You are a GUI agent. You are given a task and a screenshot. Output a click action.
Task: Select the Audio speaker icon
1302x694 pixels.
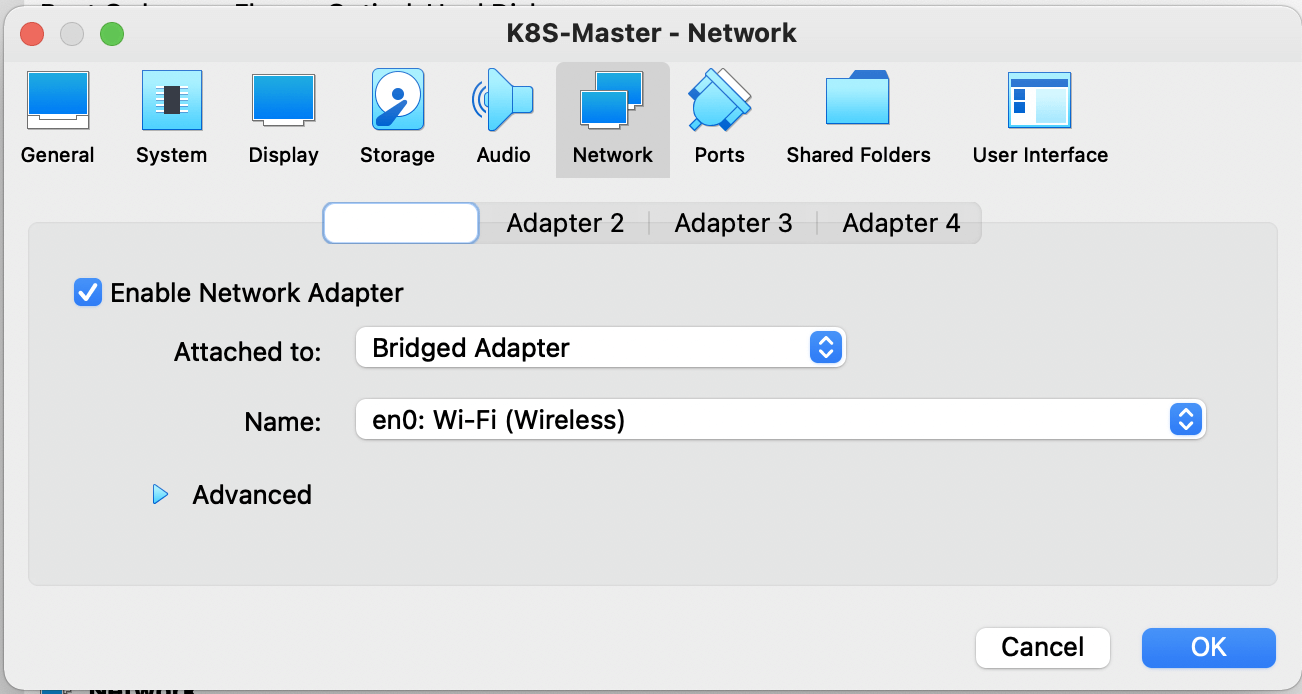click(503, 101)
